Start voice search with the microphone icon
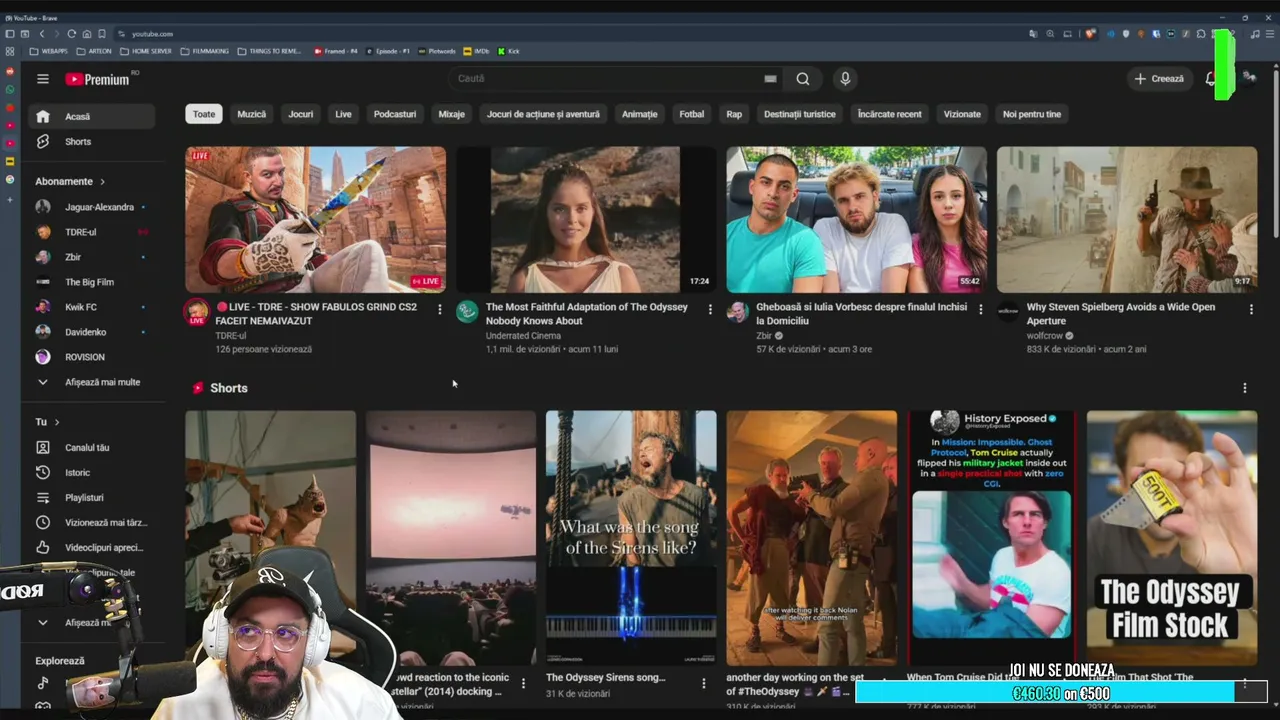Image resolution: width=1280 pixels, height=720 pixels. [845, 79]
